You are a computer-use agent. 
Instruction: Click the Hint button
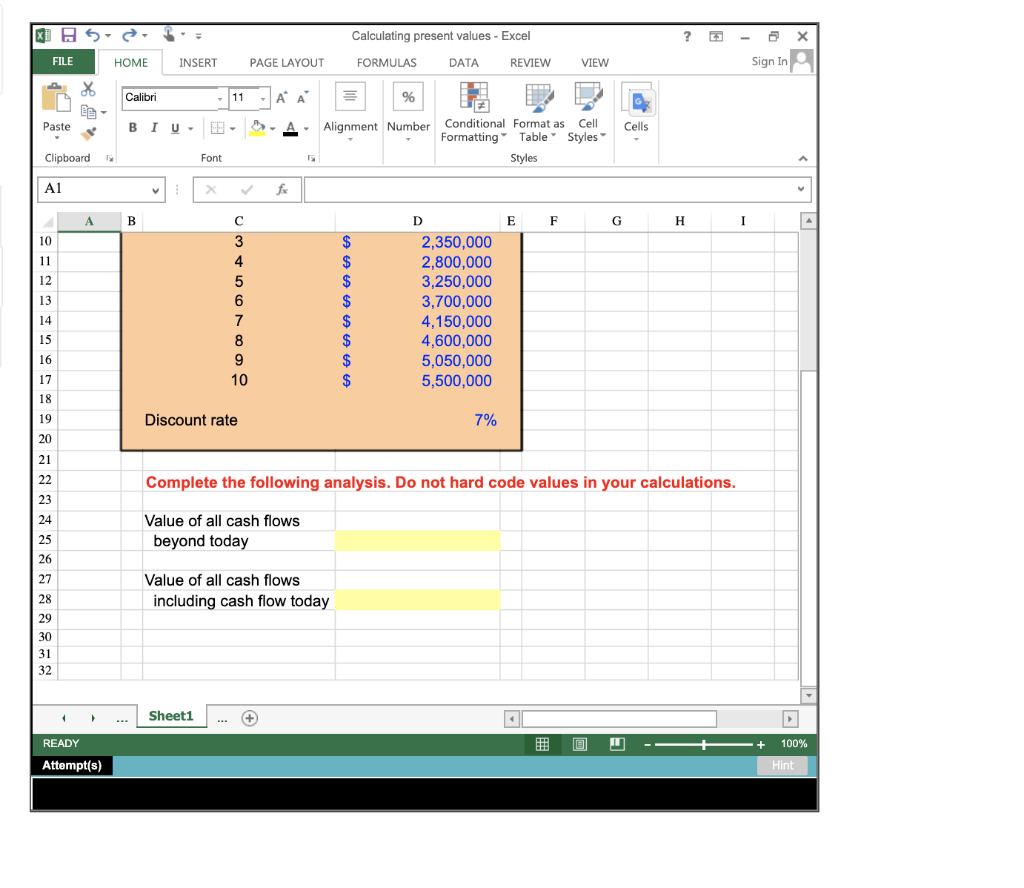782,765
